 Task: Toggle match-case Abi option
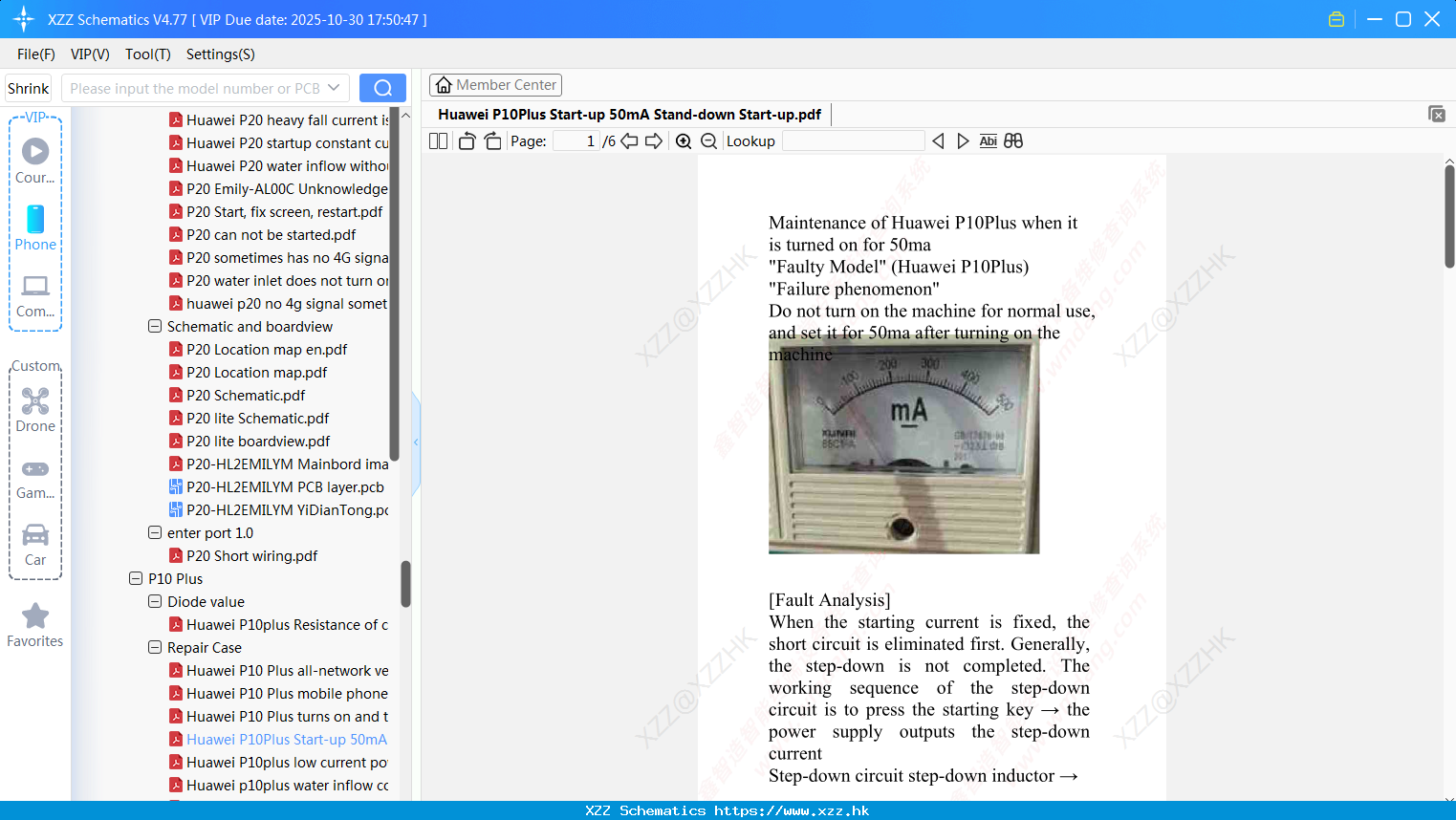tap(988, 141)
